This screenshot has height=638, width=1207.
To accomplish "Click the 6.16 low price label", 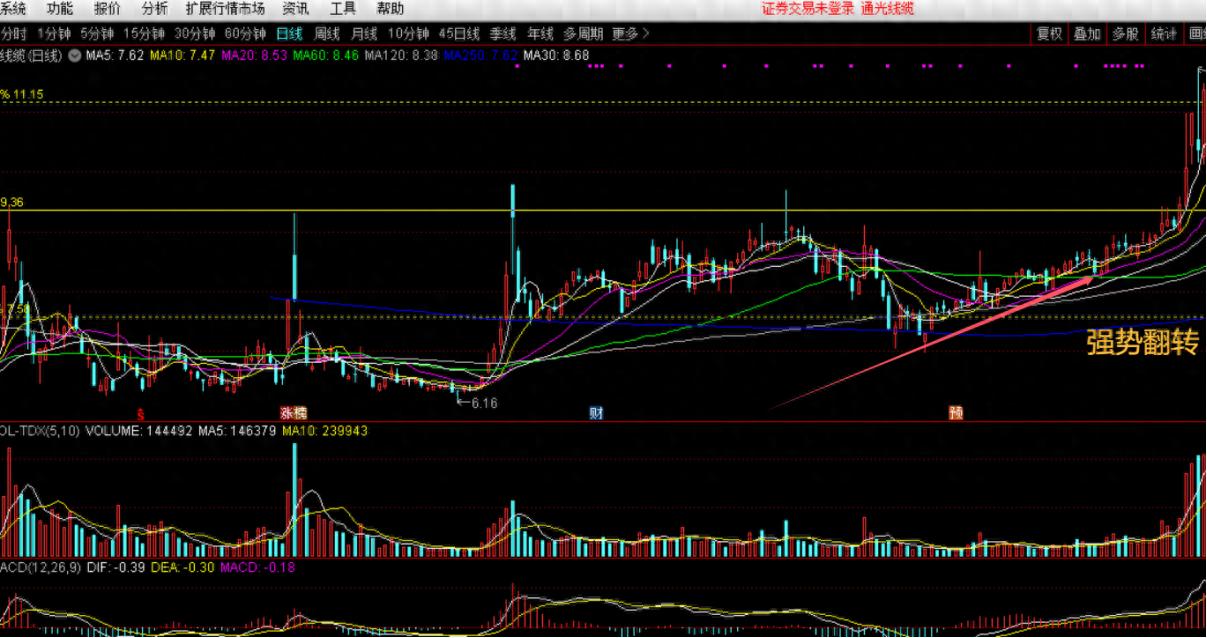I will click(x=482, y=403).
